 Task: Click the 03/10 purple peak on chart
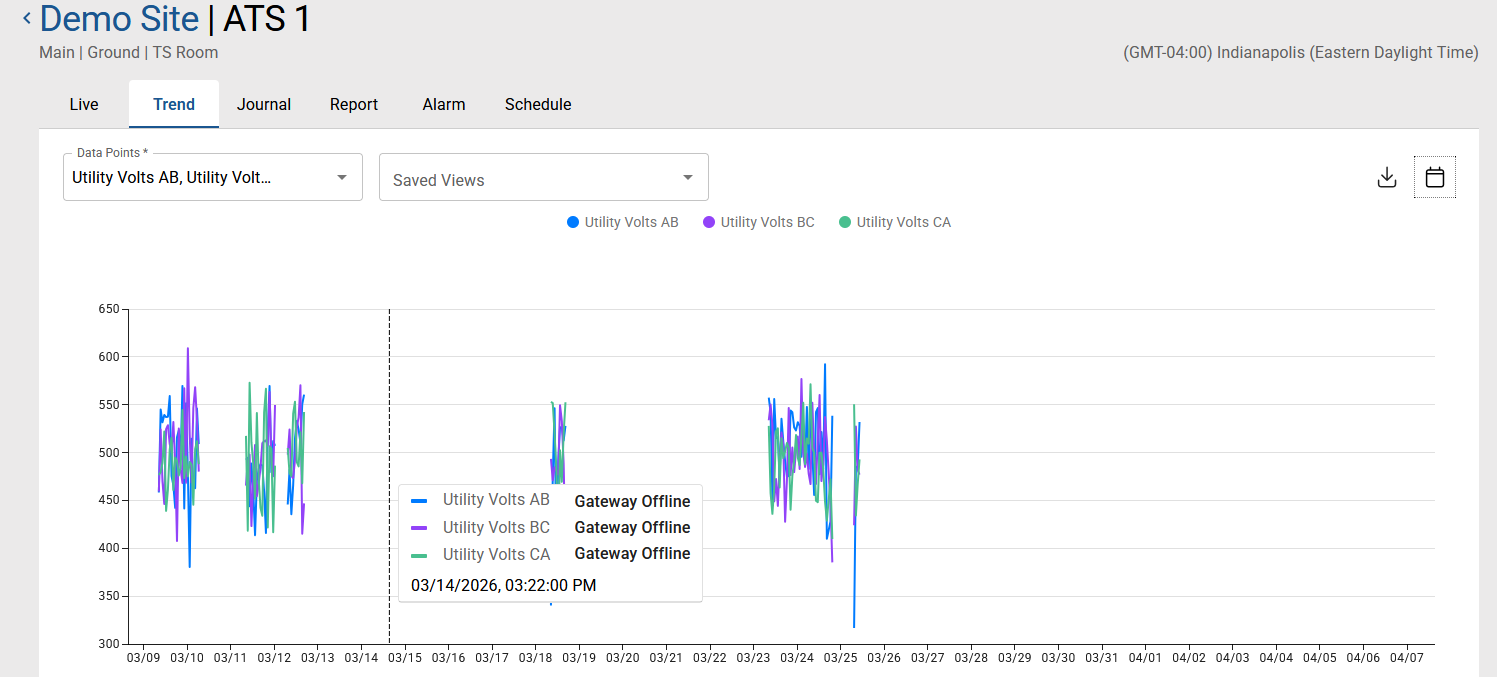coord(188,349)
